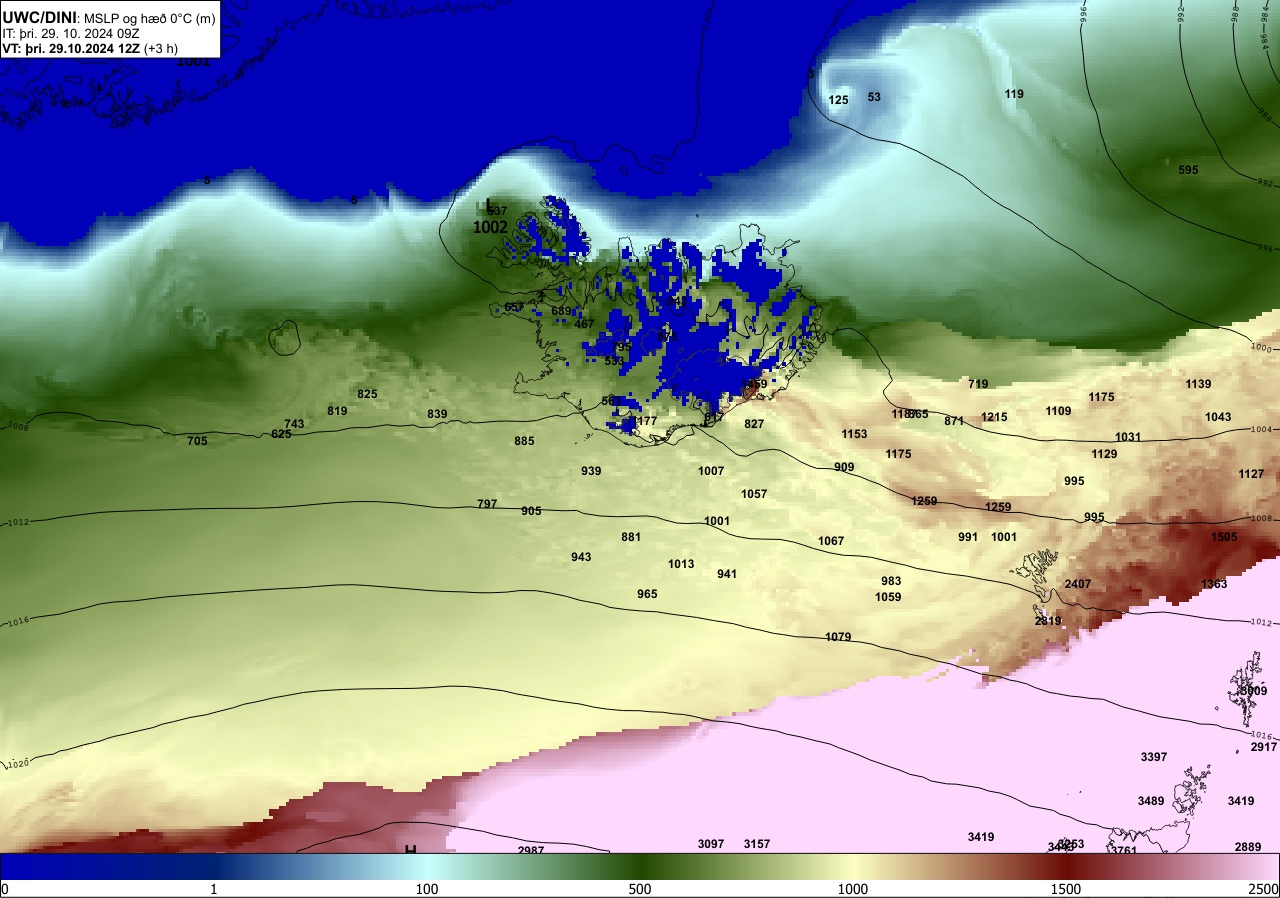
Task: Click the height value 595
Action: [1188, 170]
